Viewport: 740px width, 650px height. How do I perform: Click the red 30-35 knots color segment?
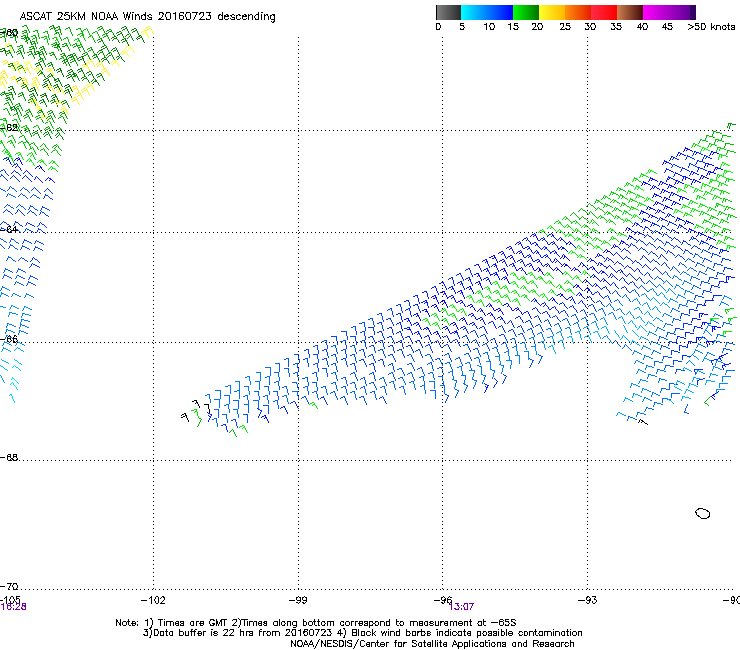(604, 12)
